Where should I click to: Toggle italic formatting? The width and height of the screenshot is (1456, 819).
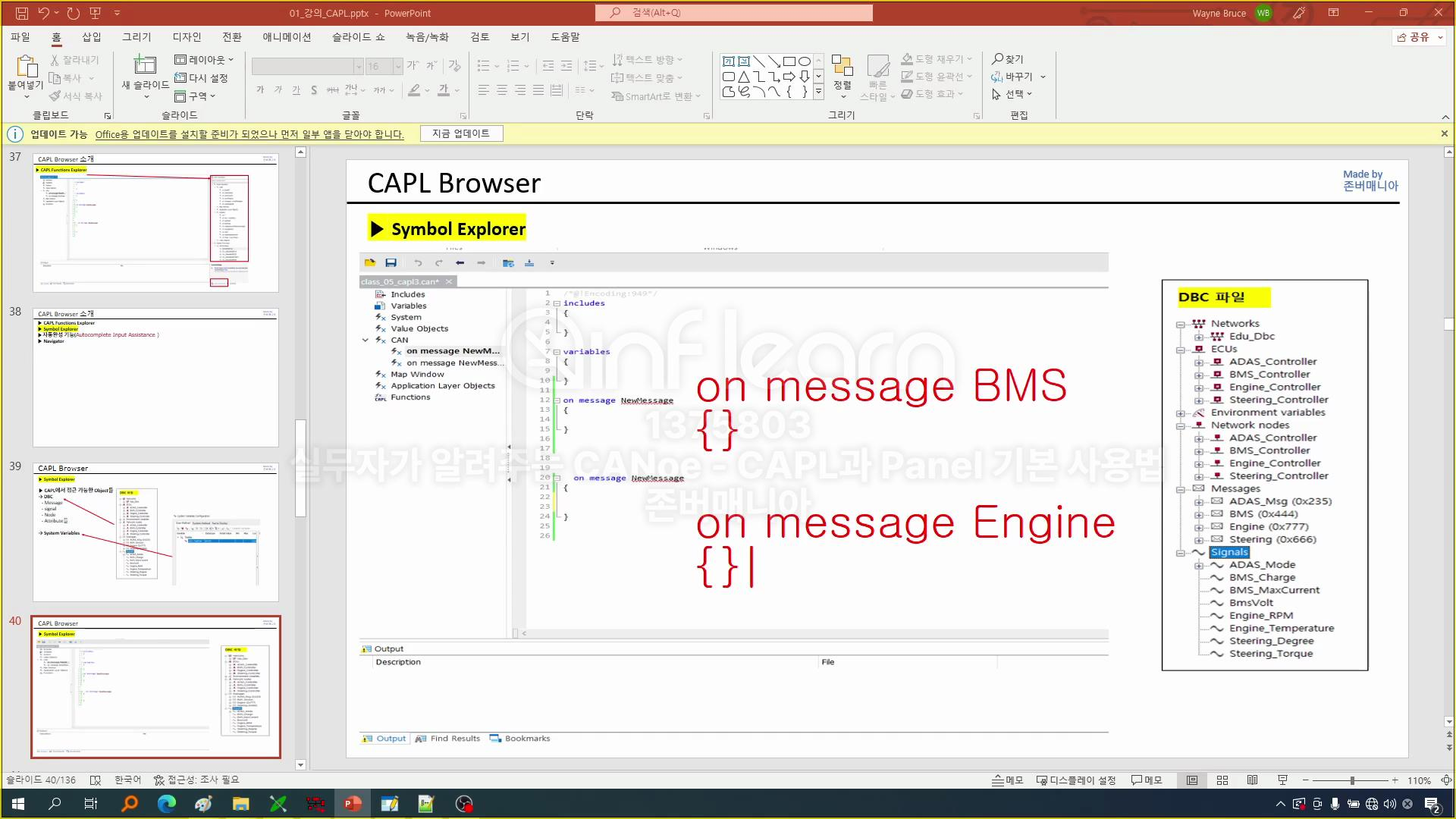278,90
